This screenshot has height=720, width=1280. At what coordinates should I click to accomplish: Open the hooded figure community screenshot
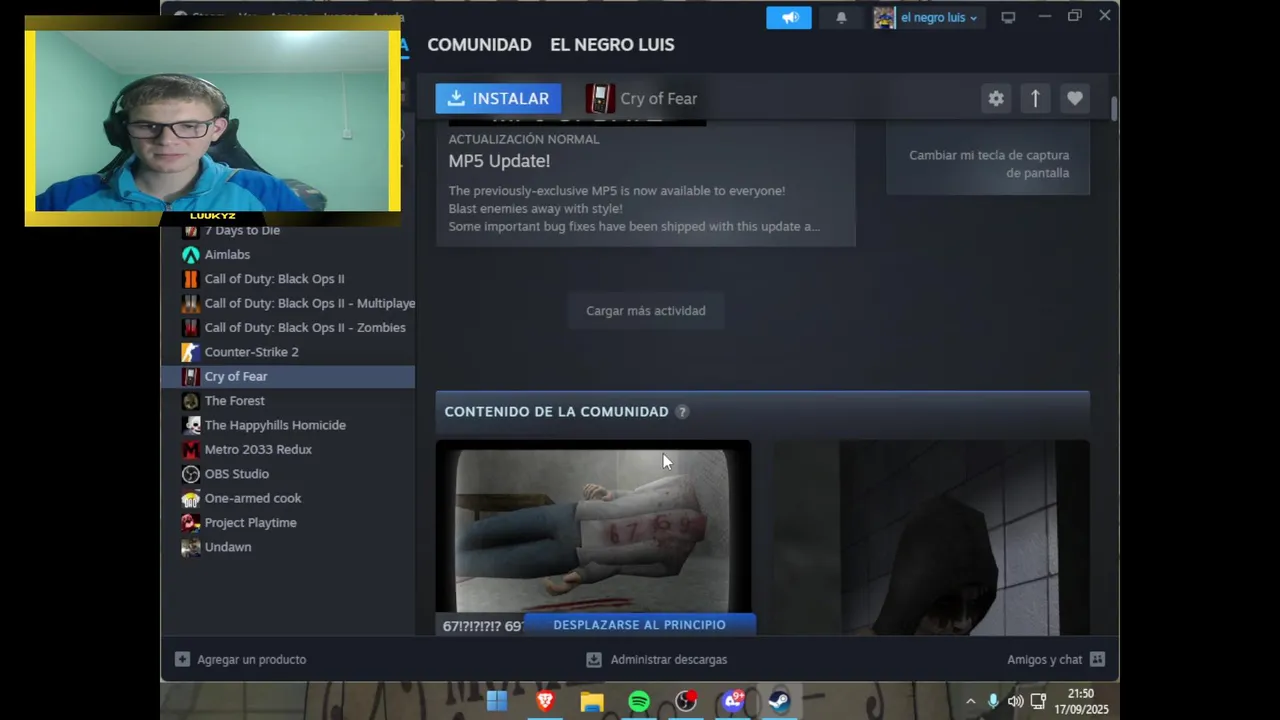[x=931, y=537]
